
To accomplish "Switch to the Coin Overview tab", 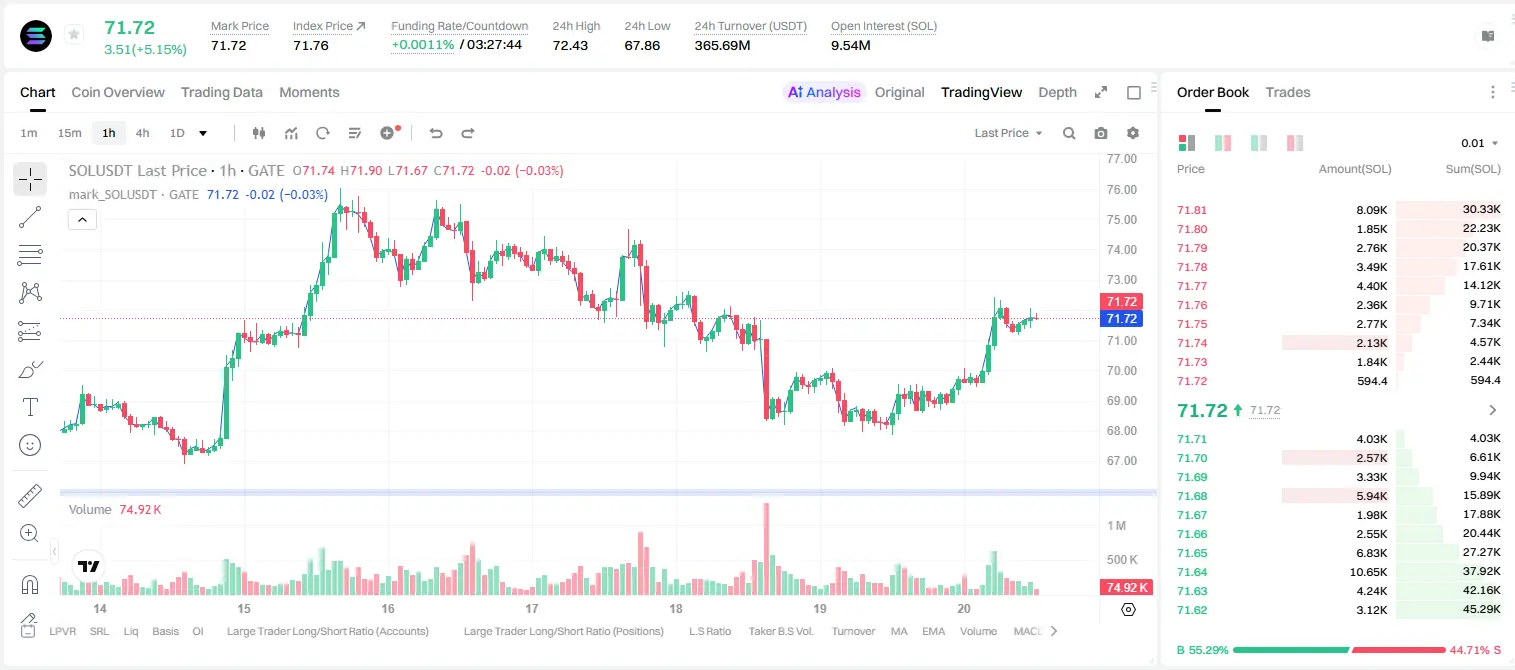I will coord(118,92).
